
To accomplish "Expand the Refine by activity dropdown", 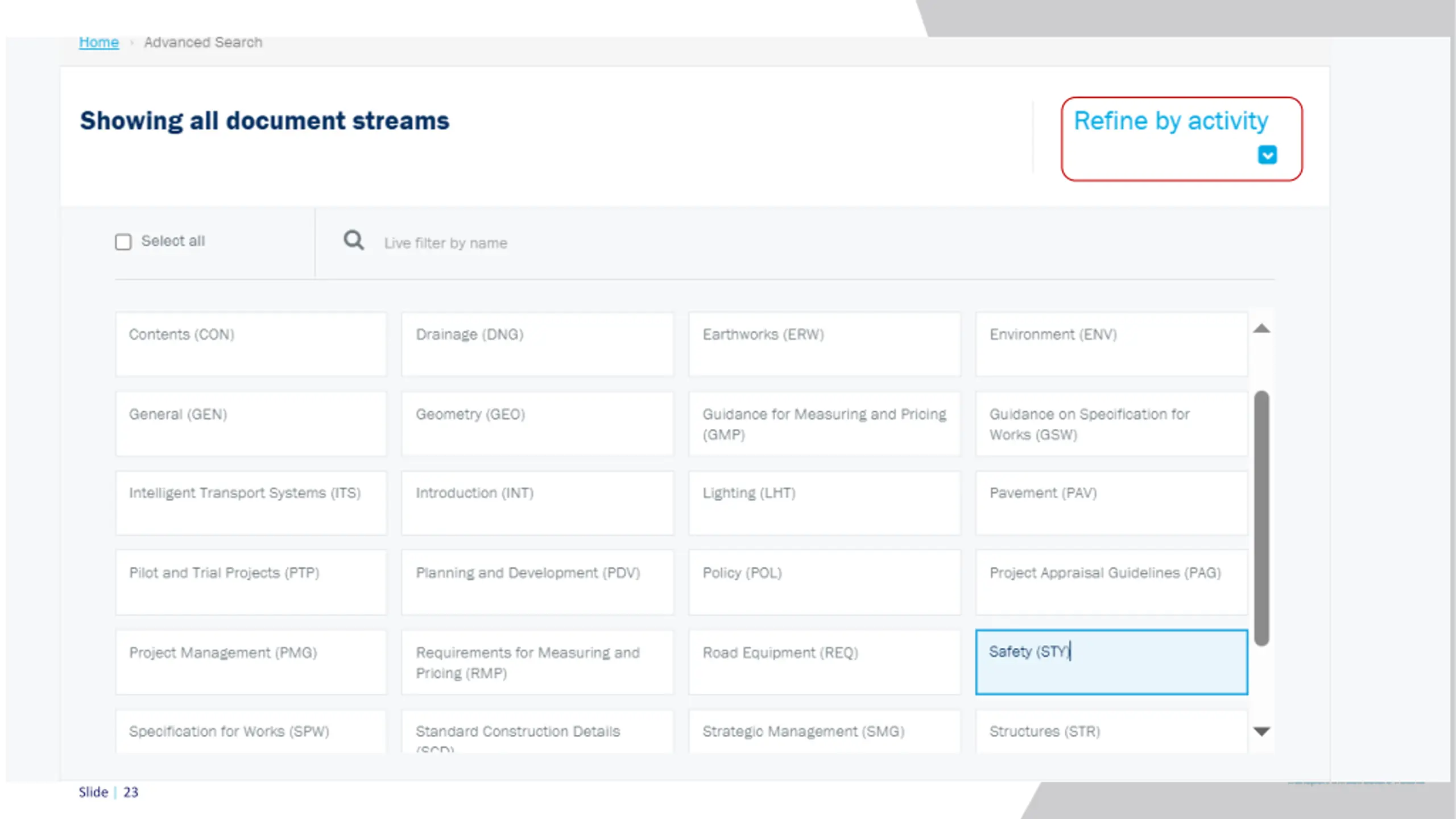I will 1181,139.
